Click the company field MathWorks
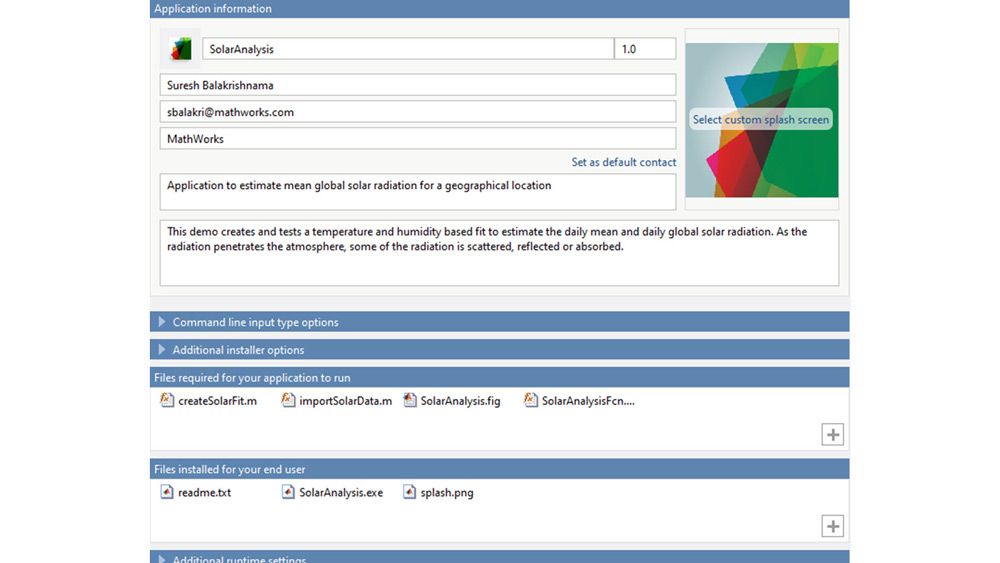 tap(417, 139)
